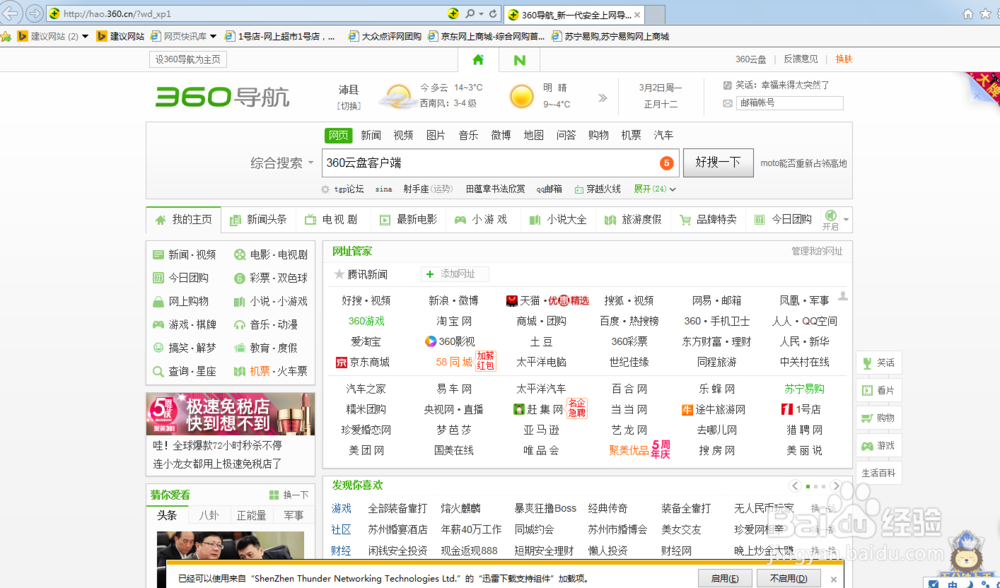The image size is (1000, 588).
Task: Open the 生活百科 sidebar item
Action: 879,473
